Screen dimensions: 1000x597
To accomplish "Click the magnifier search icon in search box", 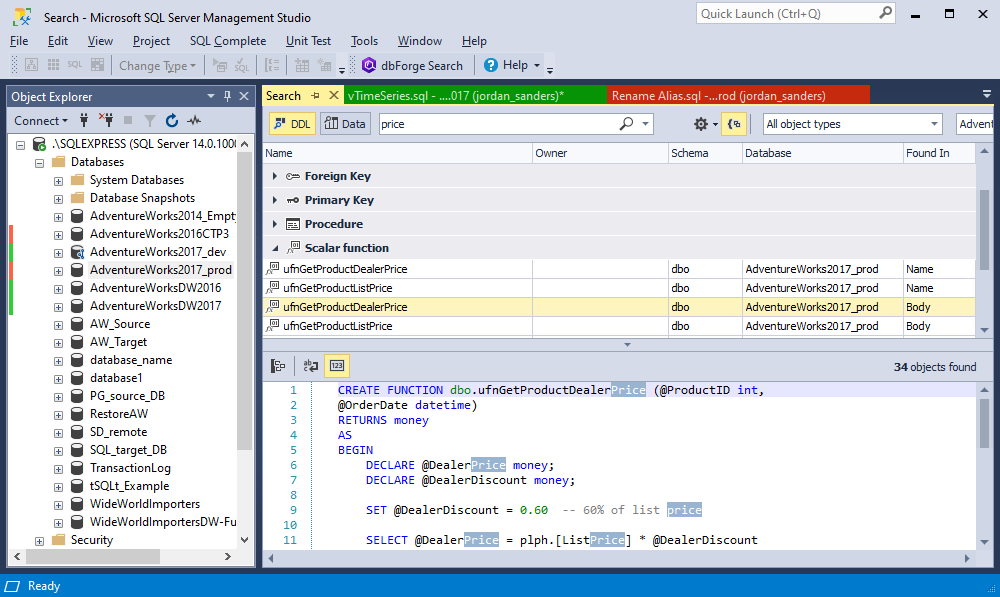I will pos(627,124).
